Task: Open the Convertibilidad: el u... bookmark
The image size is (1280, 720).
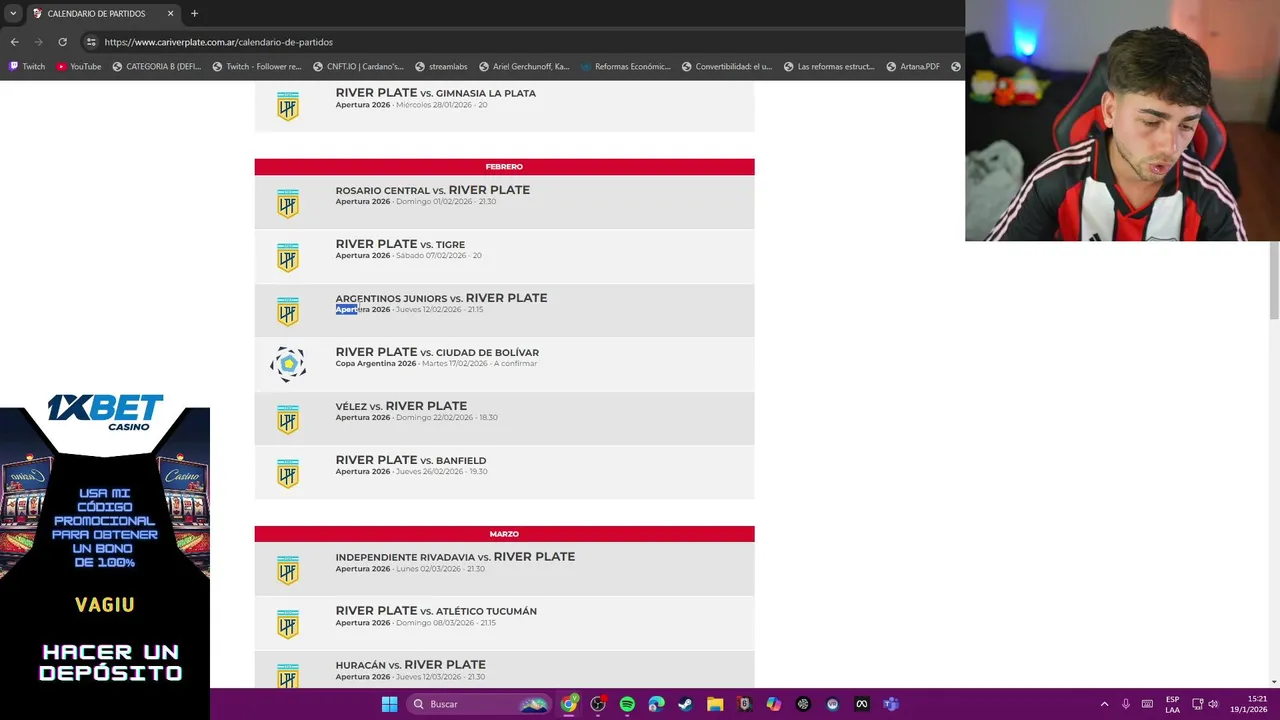Action: [x=727, y=66]
